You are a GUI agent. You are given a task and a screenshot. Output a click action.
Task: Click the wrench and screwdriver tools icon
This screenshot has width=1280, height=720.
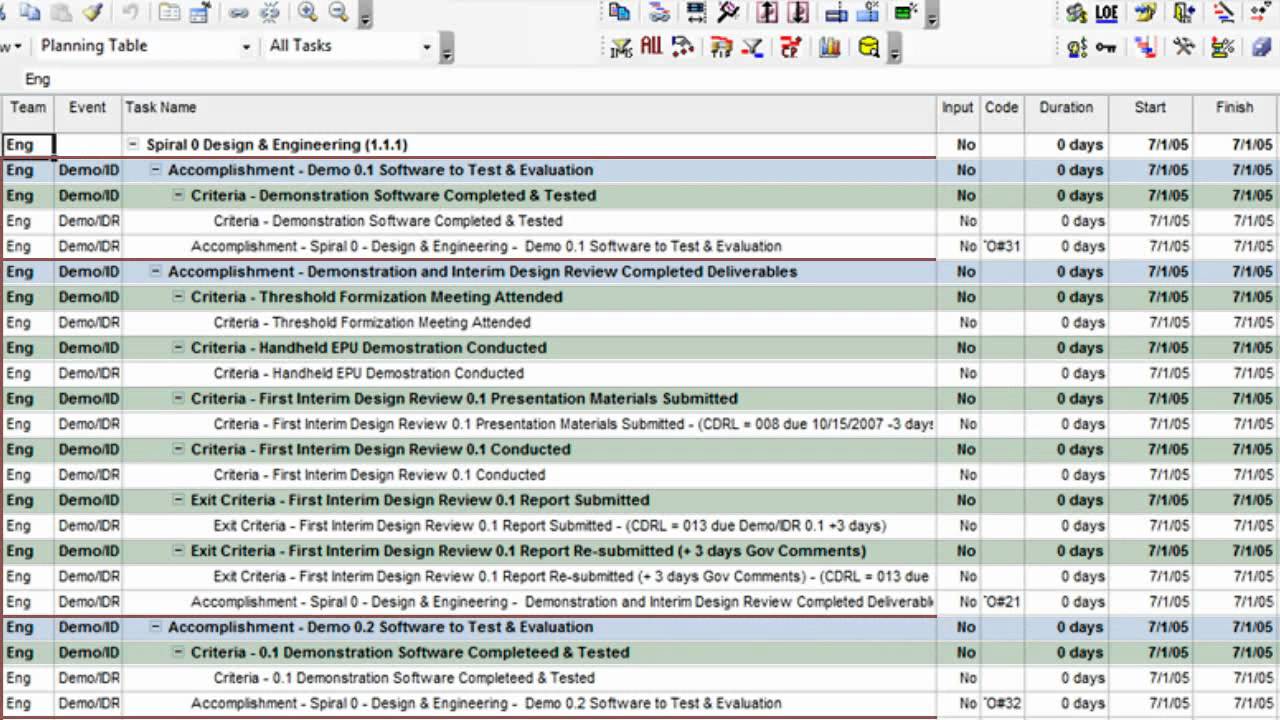1184,46
